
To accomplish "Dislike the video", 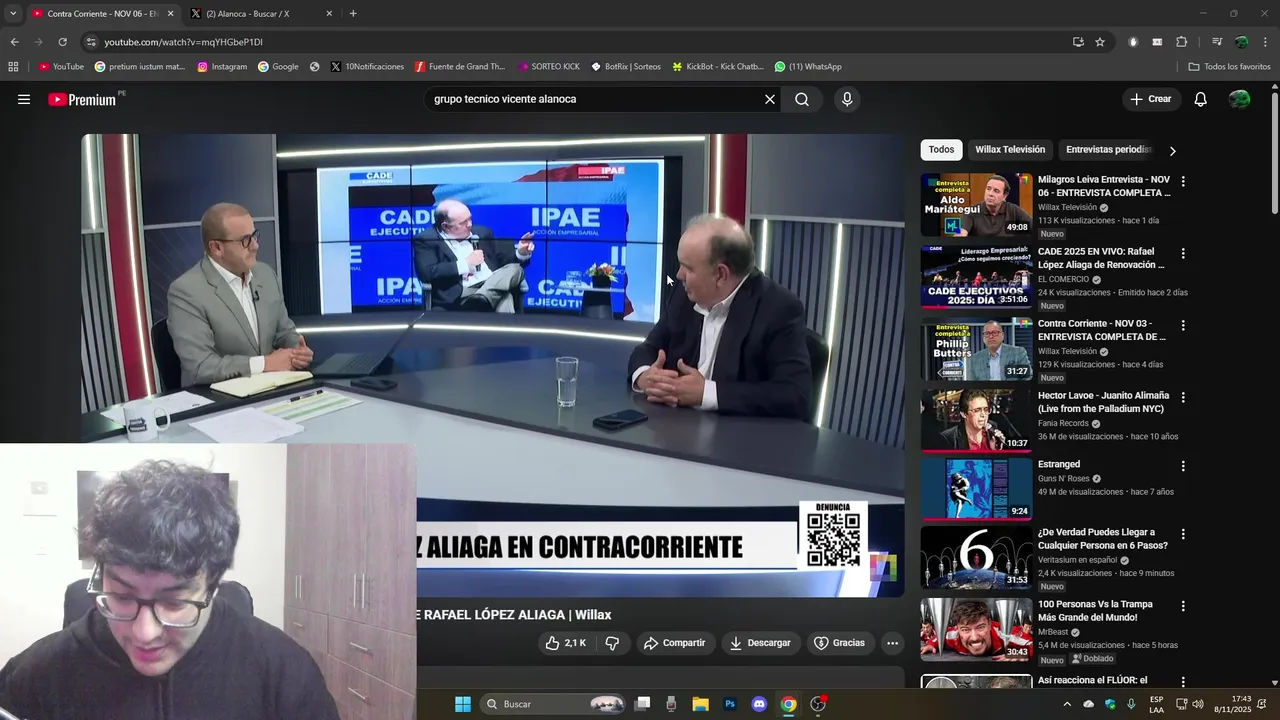I will [612, 643].
